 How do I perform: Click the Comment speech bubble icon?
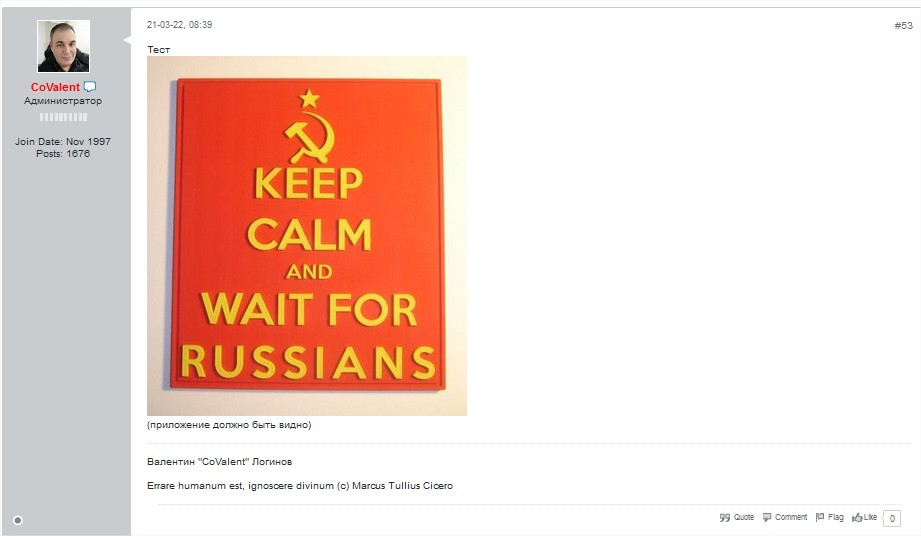tap(767, 517)
